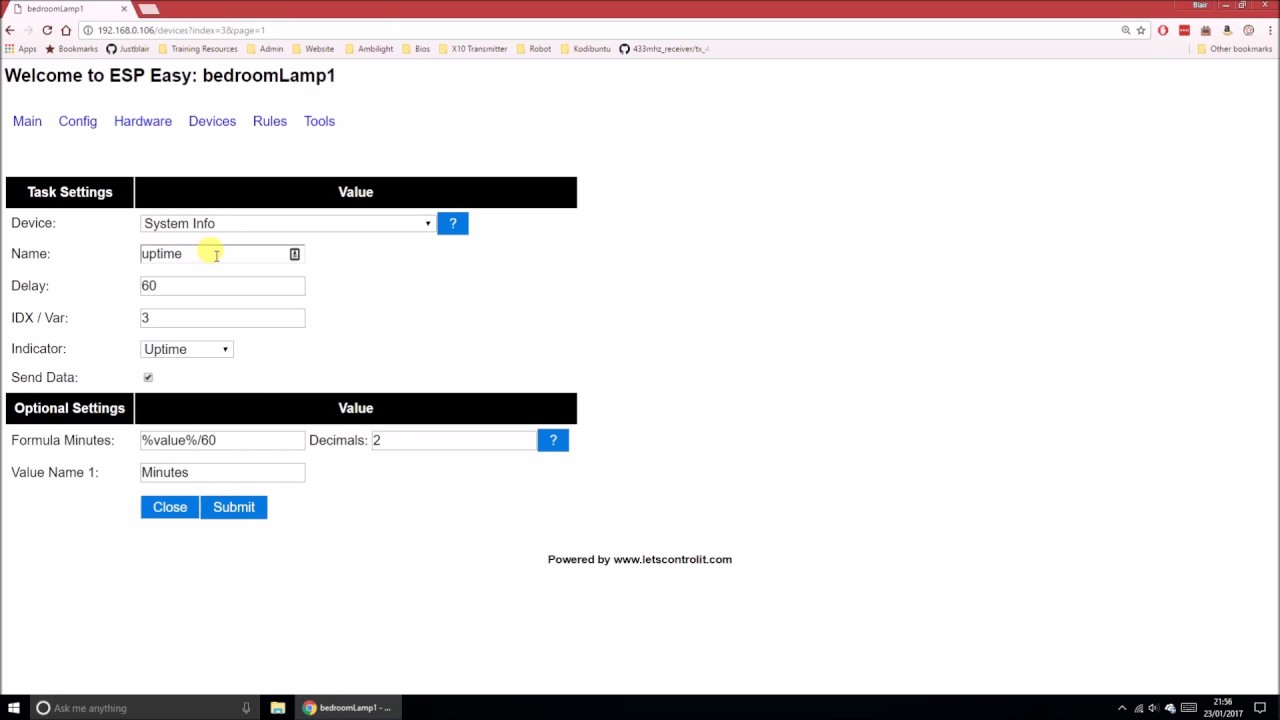Go back with browser back arrow
Image resolution: width=1280 pixels, height=720 pixels.
[x=10, y=30]
